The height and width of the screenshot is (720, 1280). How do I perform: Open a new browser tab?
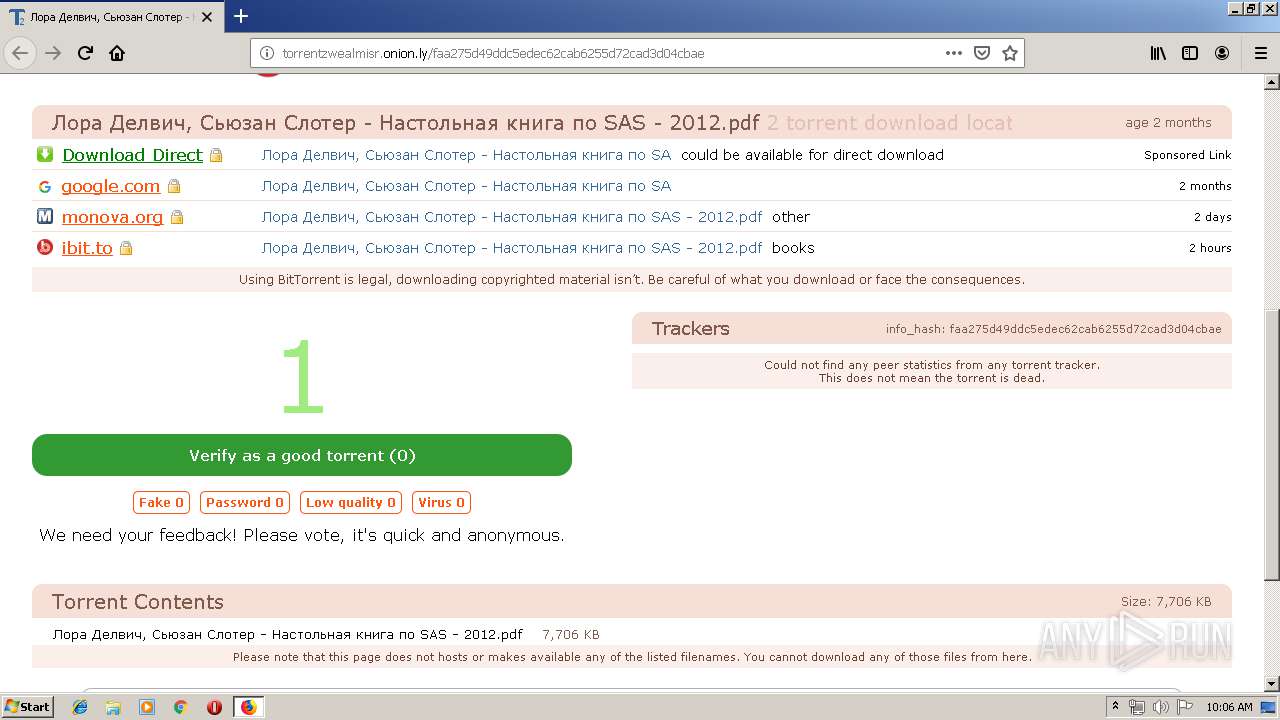coord(241,16)
